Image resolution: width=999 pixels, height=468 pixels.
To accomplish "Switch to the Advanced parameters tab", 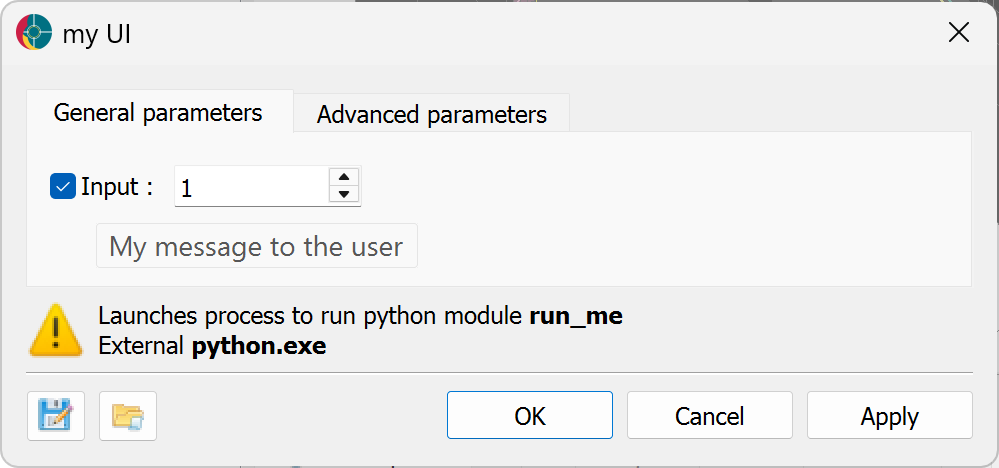I will click(431, 114).
